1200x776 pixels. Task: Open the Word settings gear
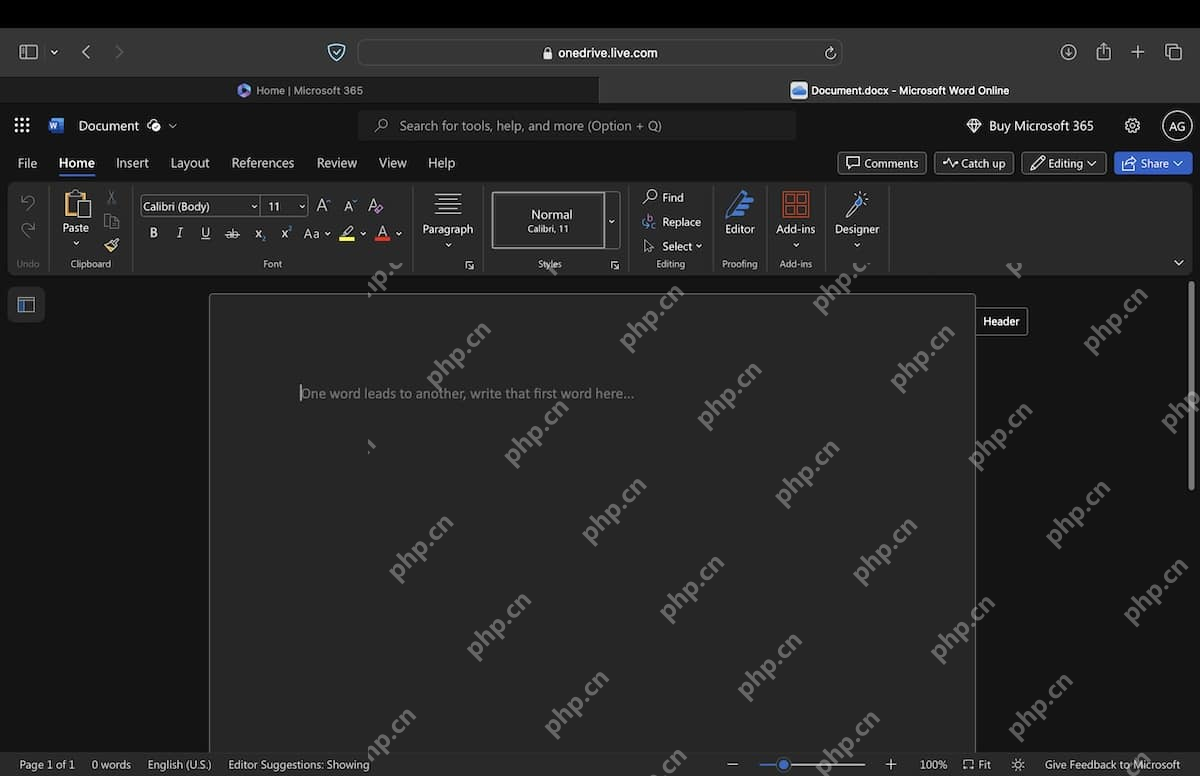(x=1132, y=125)
